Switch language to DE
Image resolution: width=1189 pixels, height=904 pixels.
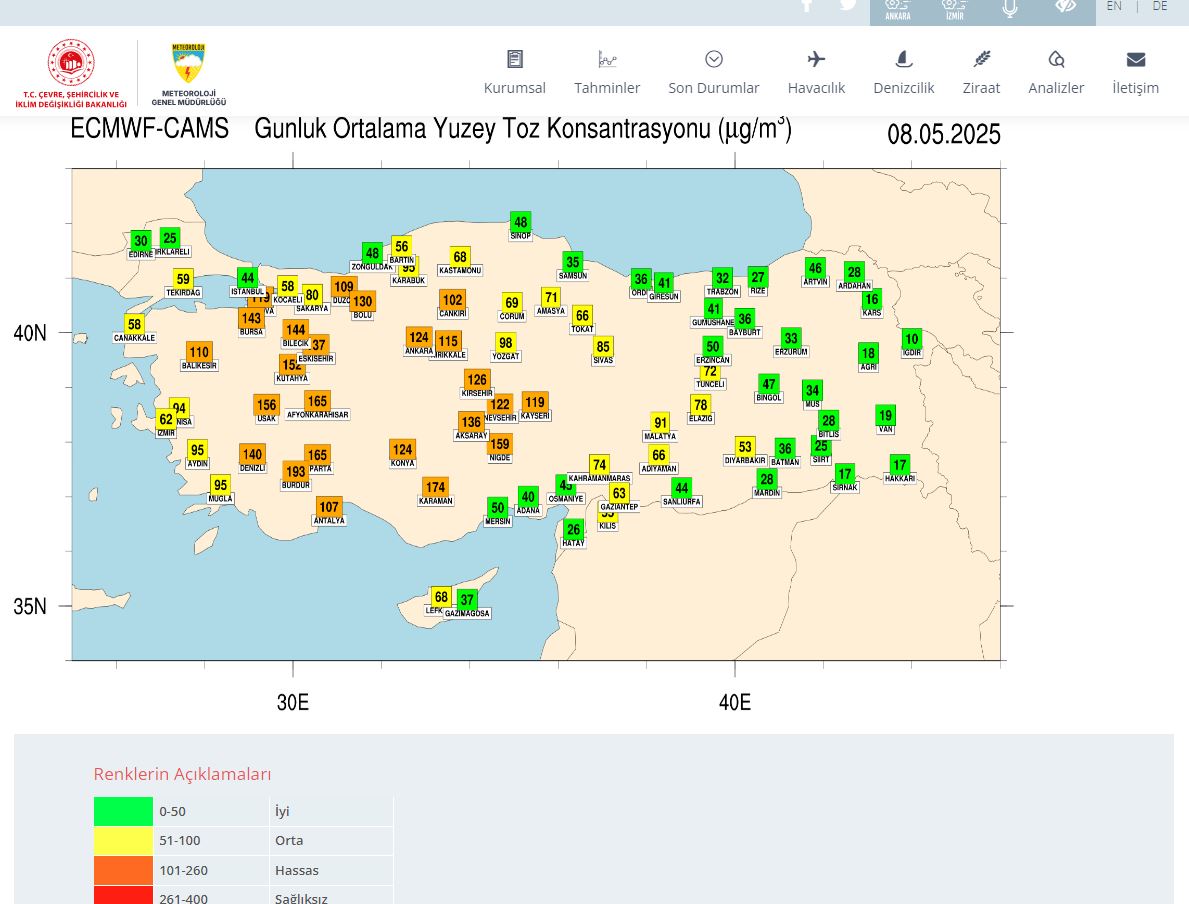coord(1160,5)
